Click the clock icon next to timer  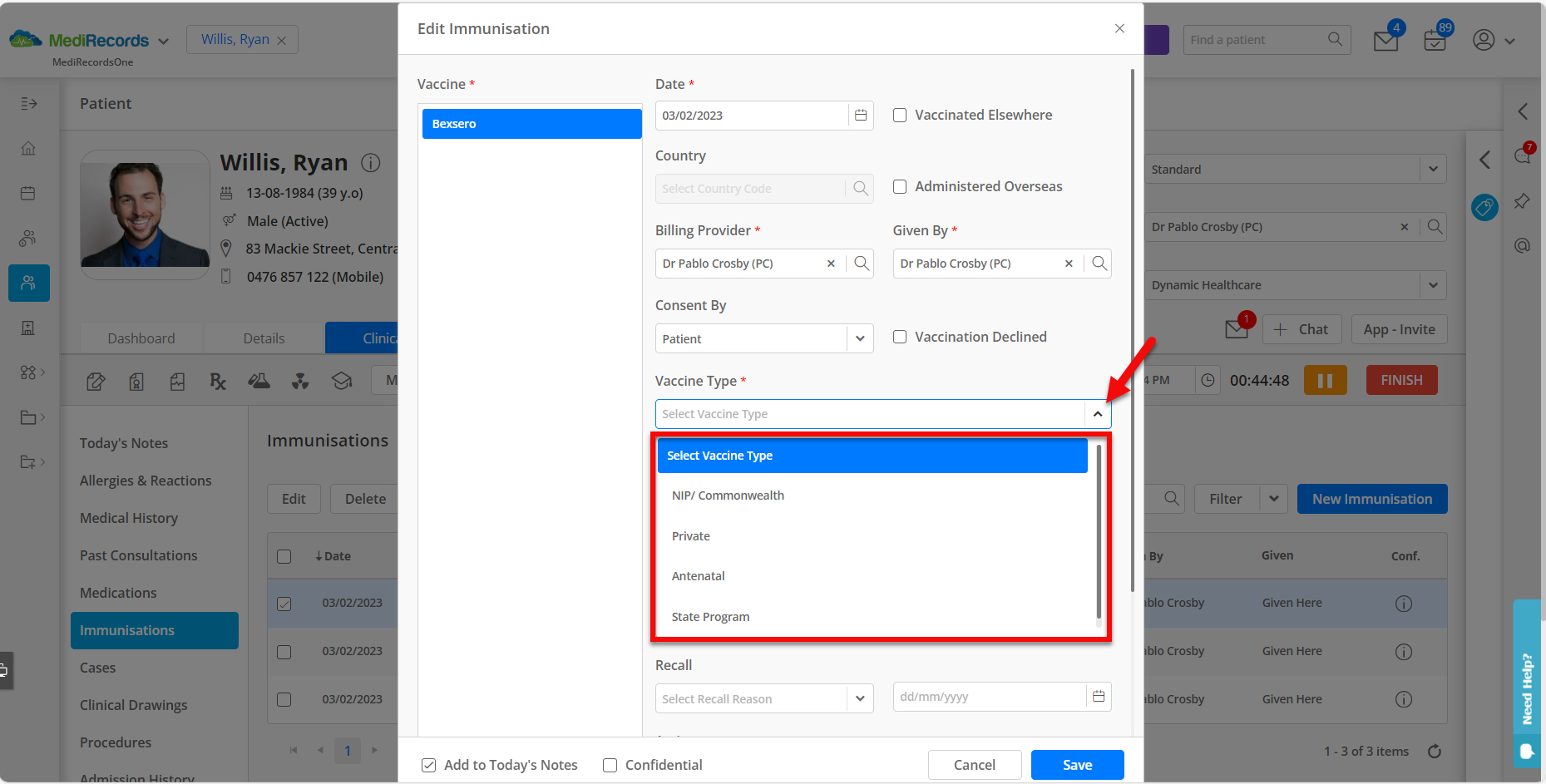[1208, 380]
